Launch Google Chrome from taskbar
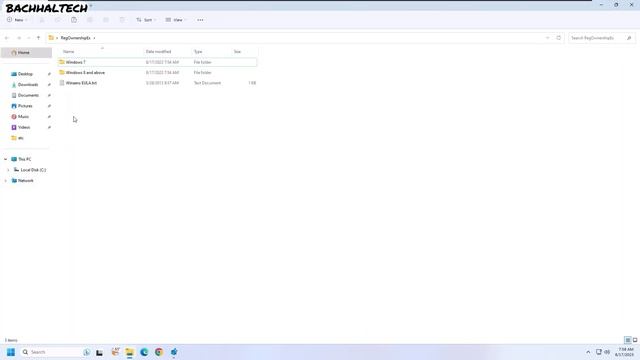Screen dimensions: 640x360 (159, 352)
